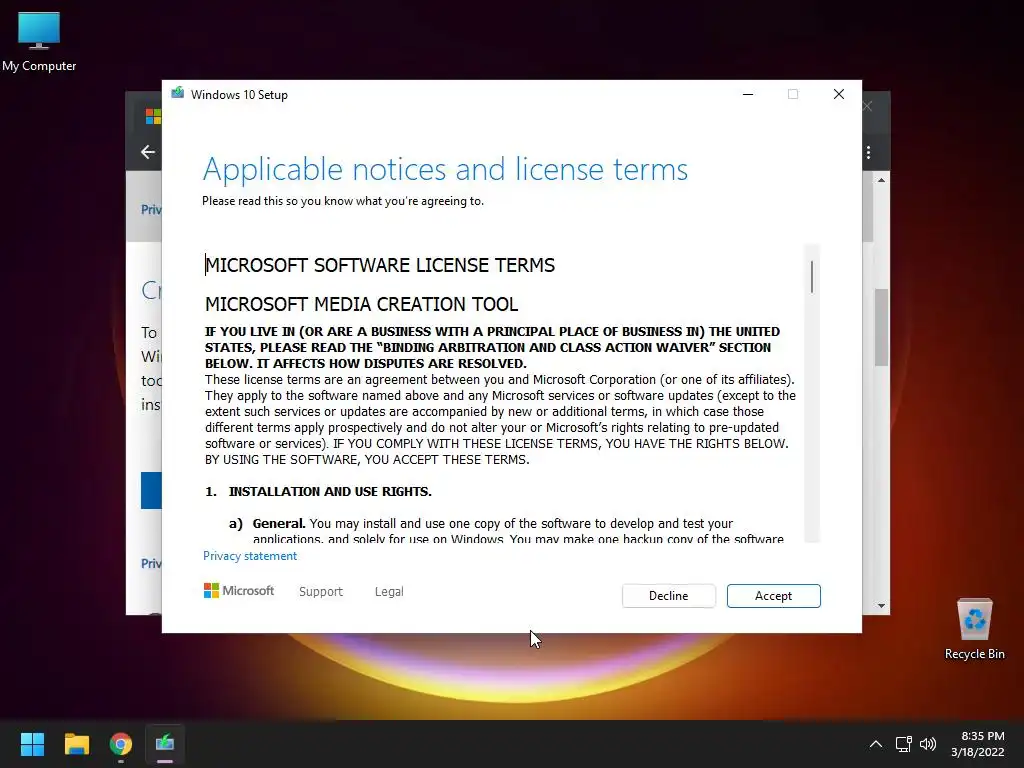Click the Microsoft logo in the browser behind

(153, 116)
